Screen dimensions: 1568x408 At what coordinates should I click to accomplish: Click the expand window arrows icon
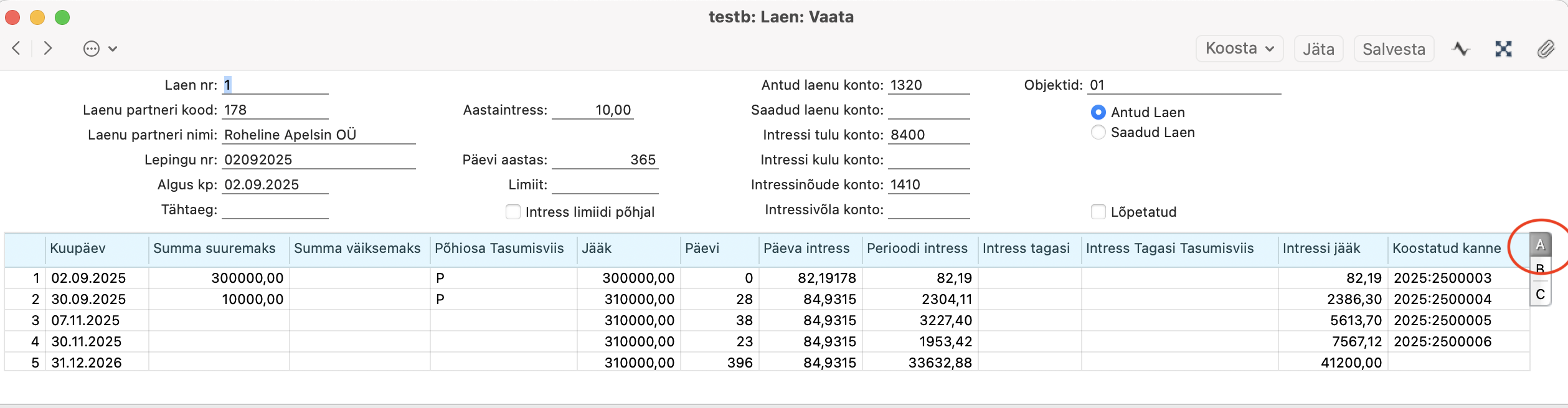tap(1503, 49)
